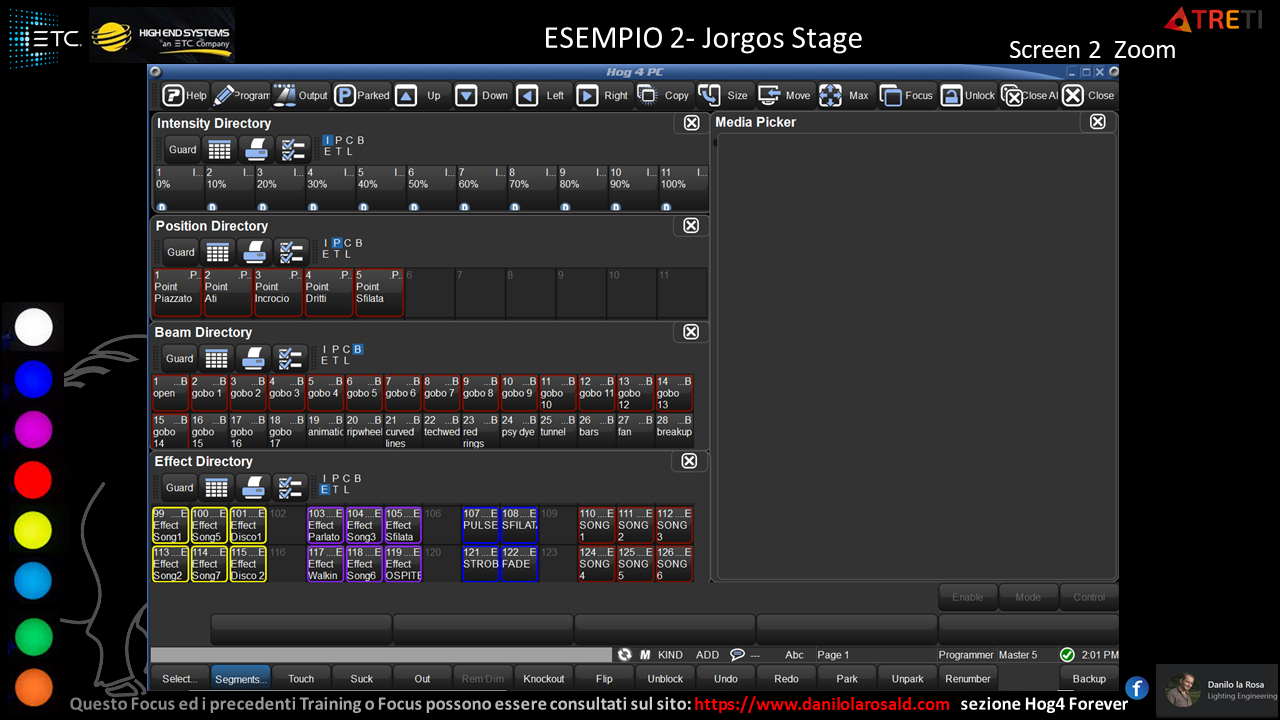Click the Size window toolbar button

click(x=724, y=96)
